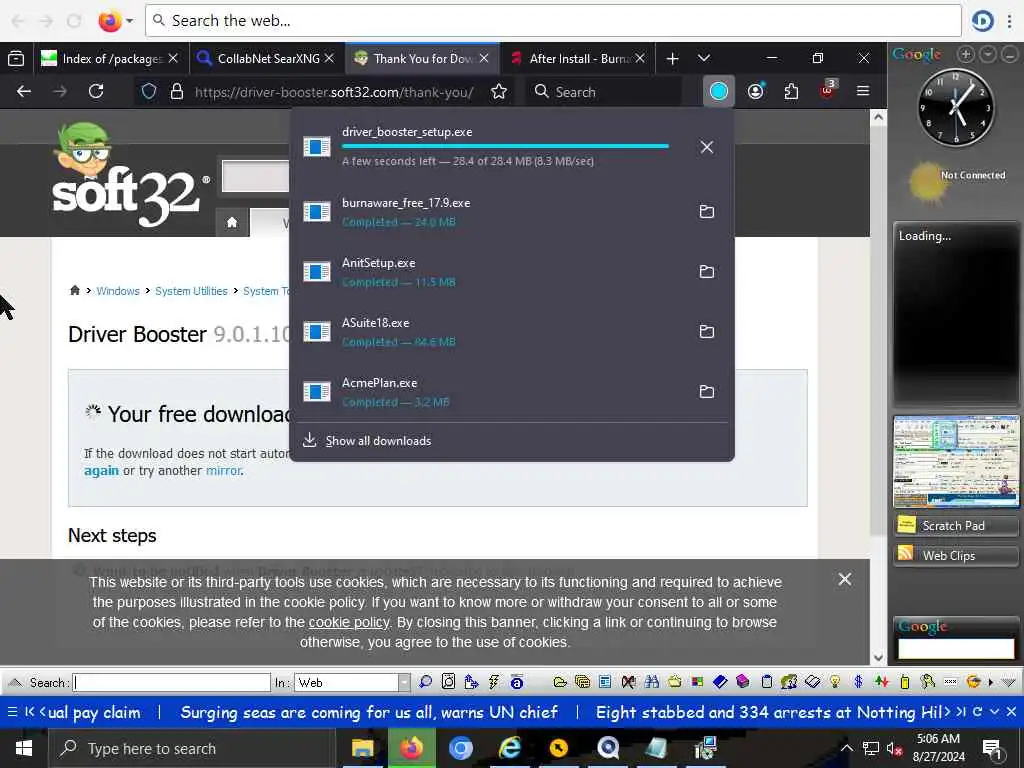
Task: Open the Firefox hamburger application menu
Action: coord(863,91)
